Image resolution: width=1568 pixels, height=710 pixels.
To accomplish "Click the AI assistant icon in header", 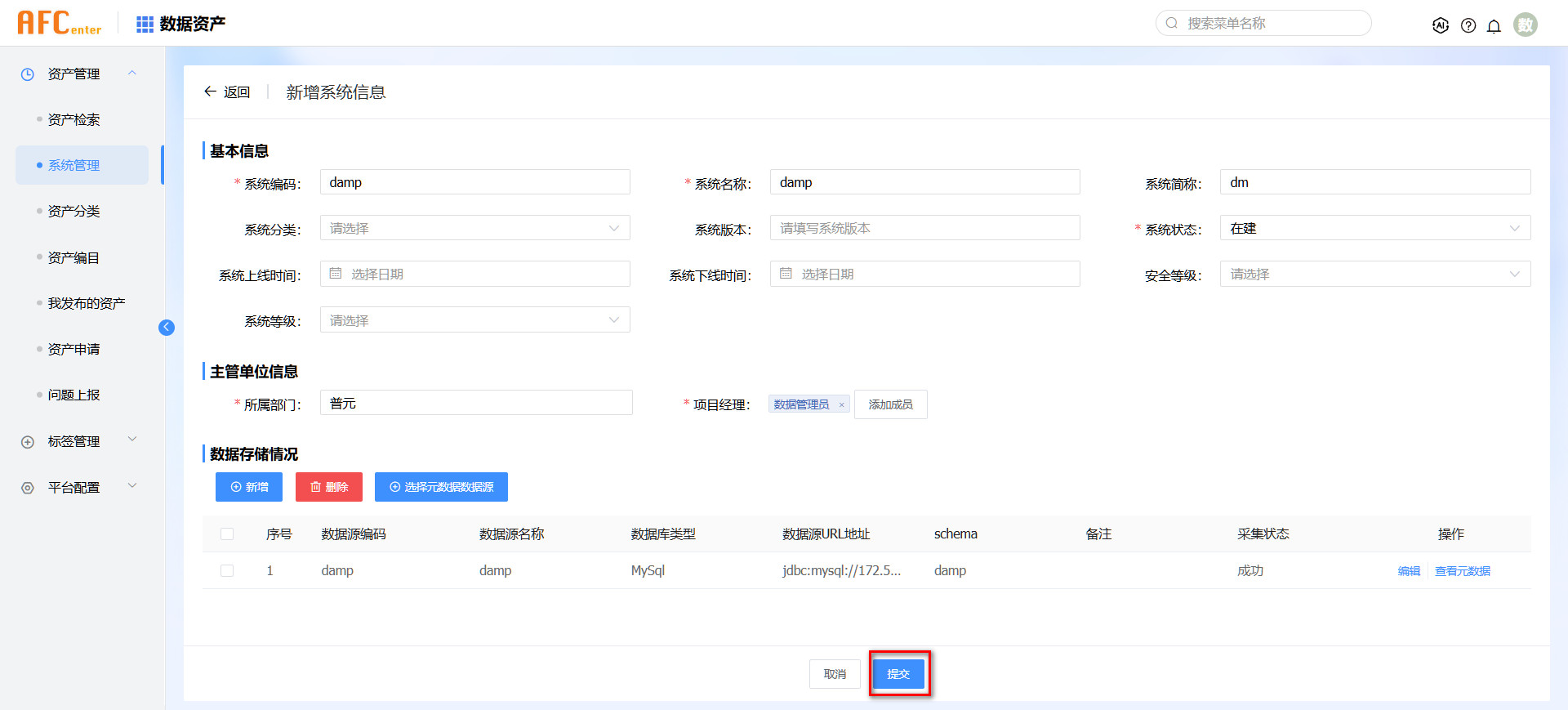I will (x=1441, y=25).
